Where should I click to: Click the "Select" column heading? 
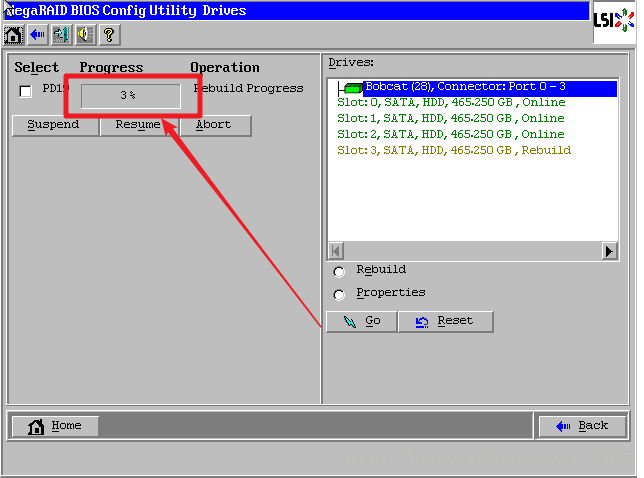tap(37, 67)
